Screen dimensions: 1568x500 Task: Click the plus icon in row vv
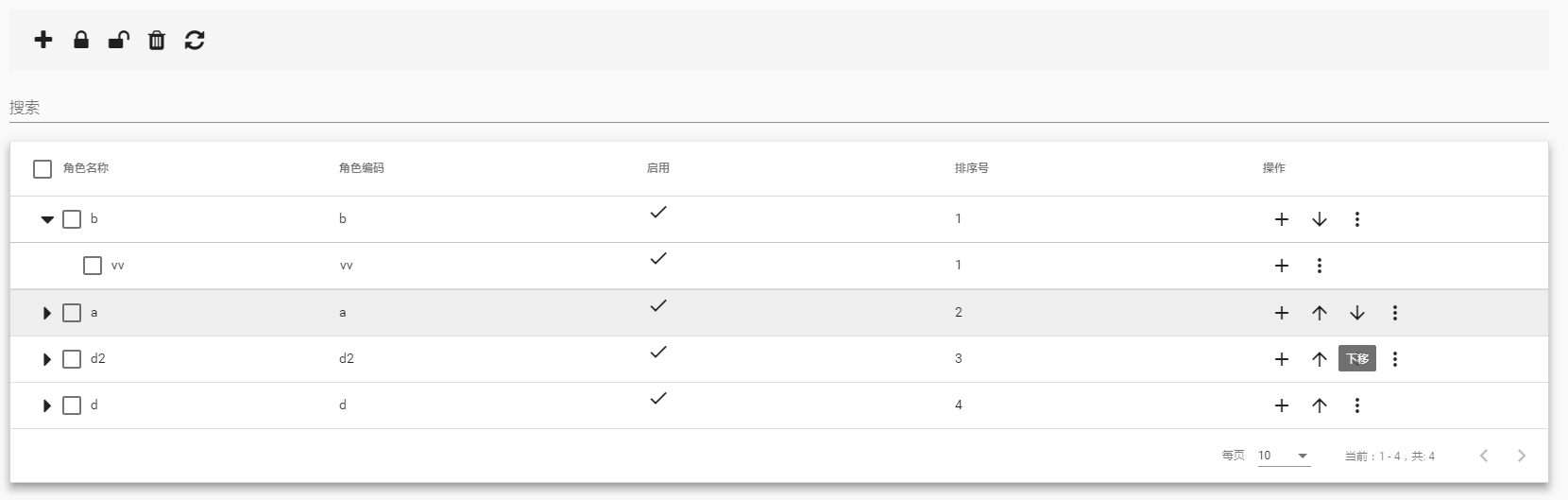pos(1282,266)
